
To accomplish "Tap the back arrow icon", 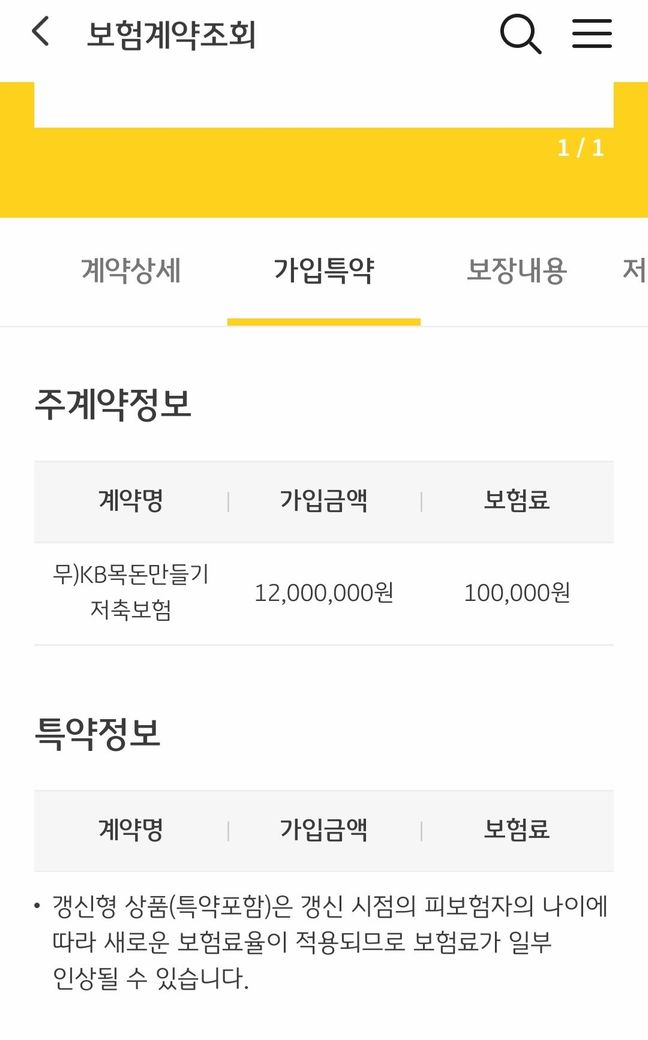I will click(x=41, y=32).
